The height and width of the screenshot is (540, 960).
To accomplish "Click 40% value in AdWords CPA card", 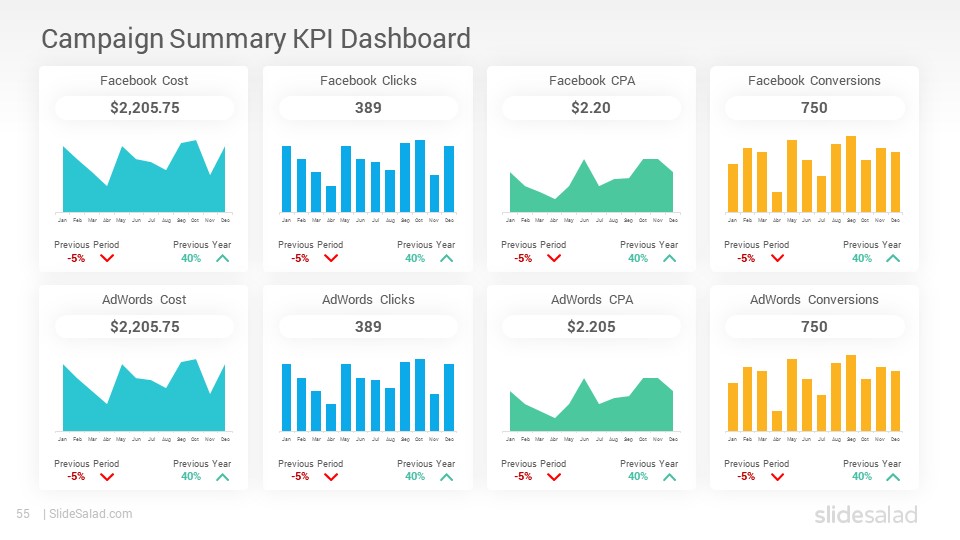I will tap(637, 476).
